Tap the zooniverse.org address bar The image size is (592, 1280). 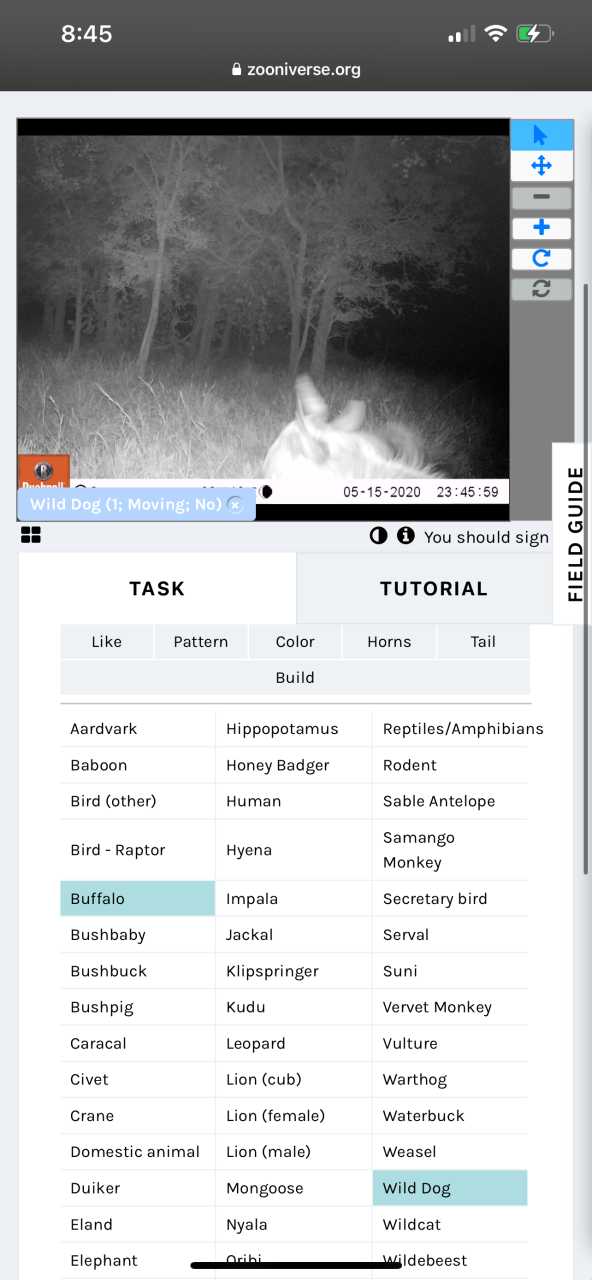click(296, 70)
